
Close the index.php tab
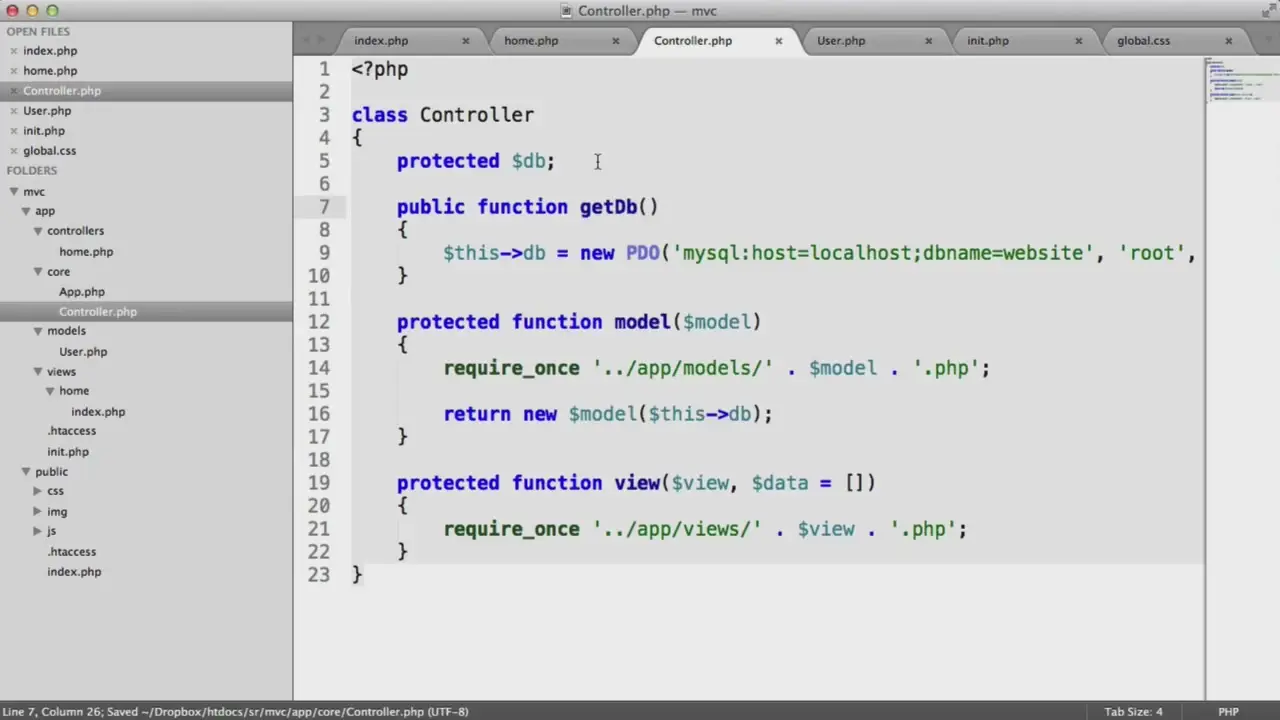click(465, 41)
